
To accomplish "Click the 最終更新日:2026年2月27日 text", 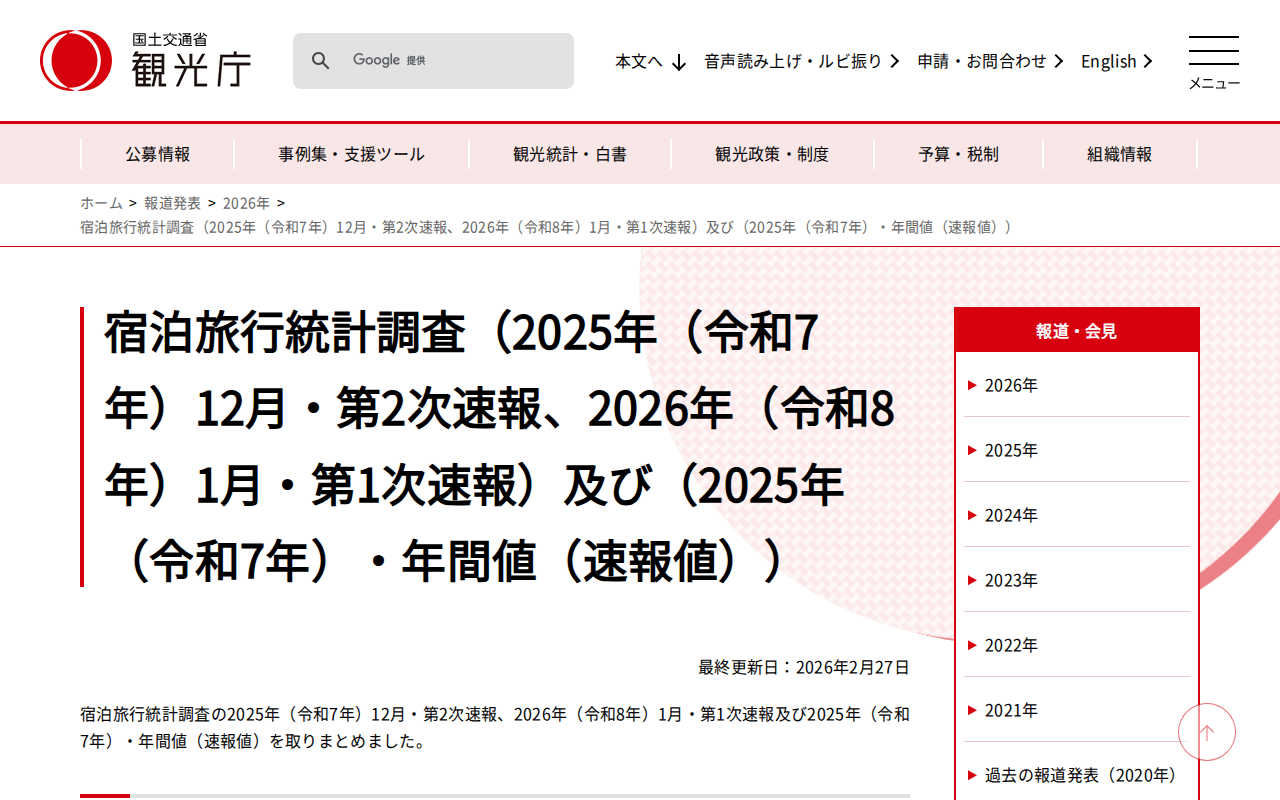I will pos(804,667).
